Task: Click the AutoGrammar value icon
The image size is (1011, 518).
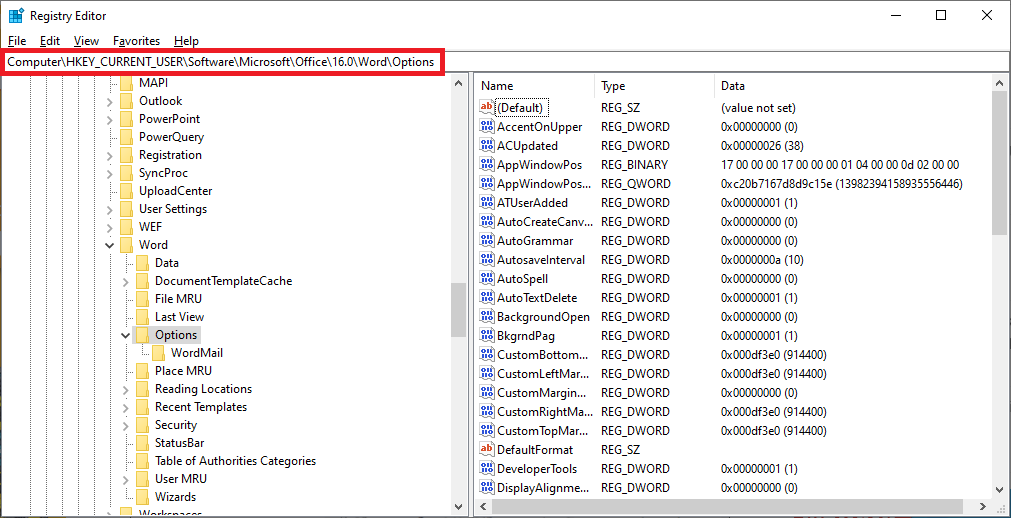Action: pyautogui.click(x=486, y=241)
